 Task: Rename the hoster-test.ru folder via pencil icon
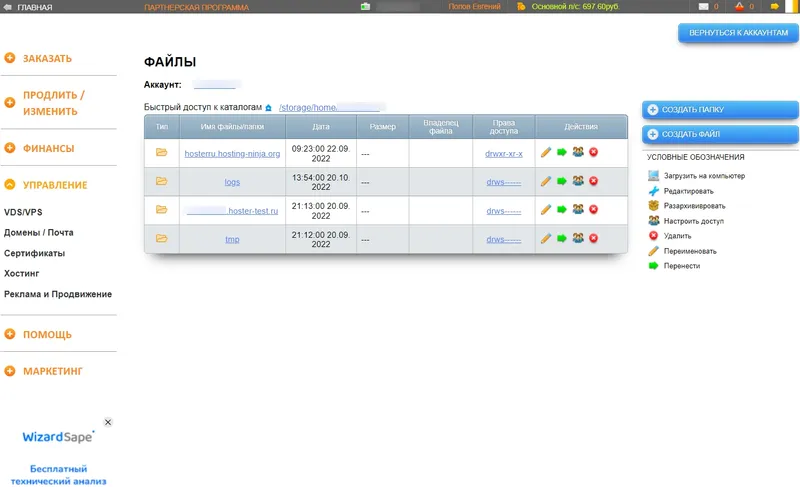(546, 210)
